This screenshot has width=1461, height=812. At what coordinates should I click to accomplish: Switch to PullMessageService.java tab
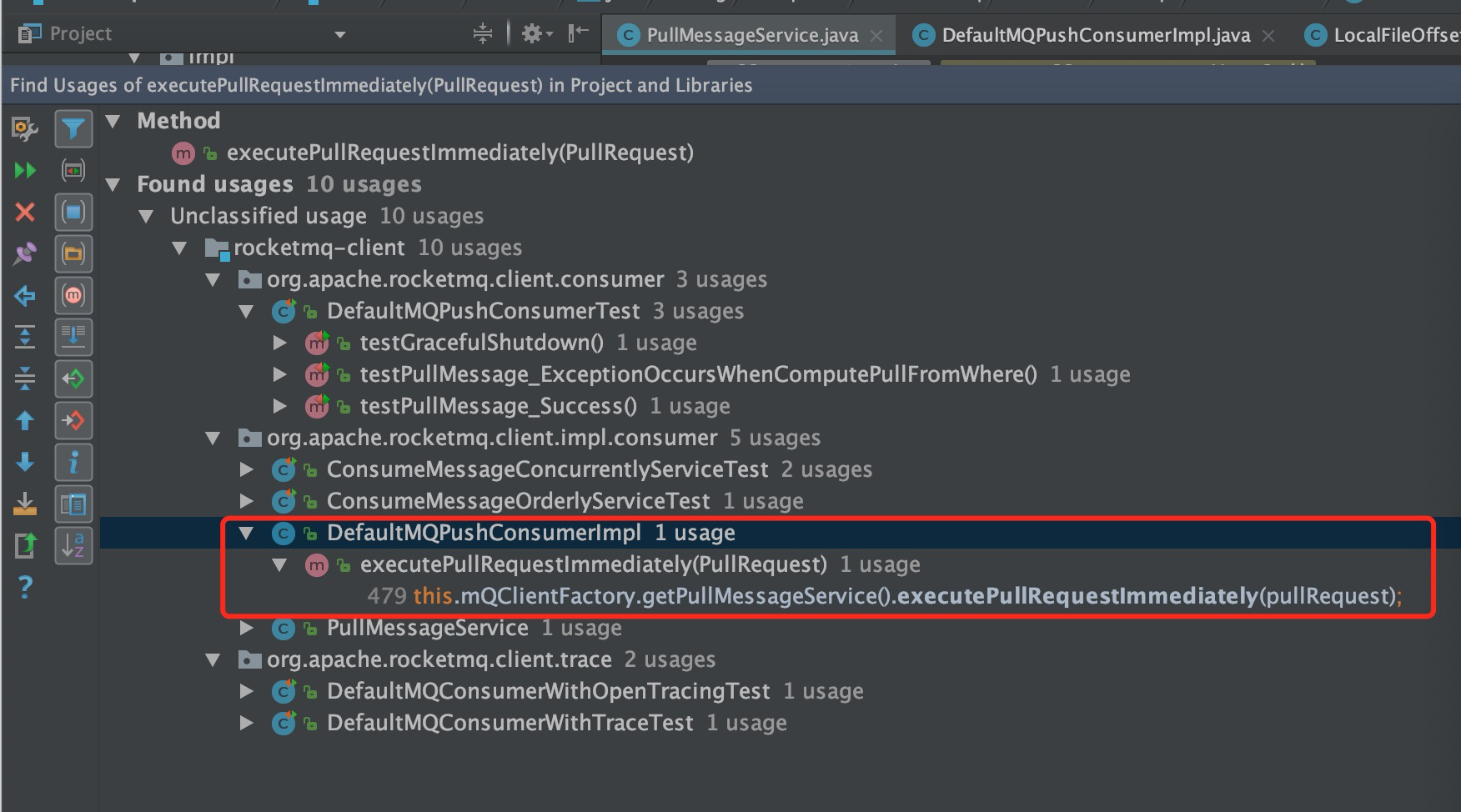[x=751, y=35]
